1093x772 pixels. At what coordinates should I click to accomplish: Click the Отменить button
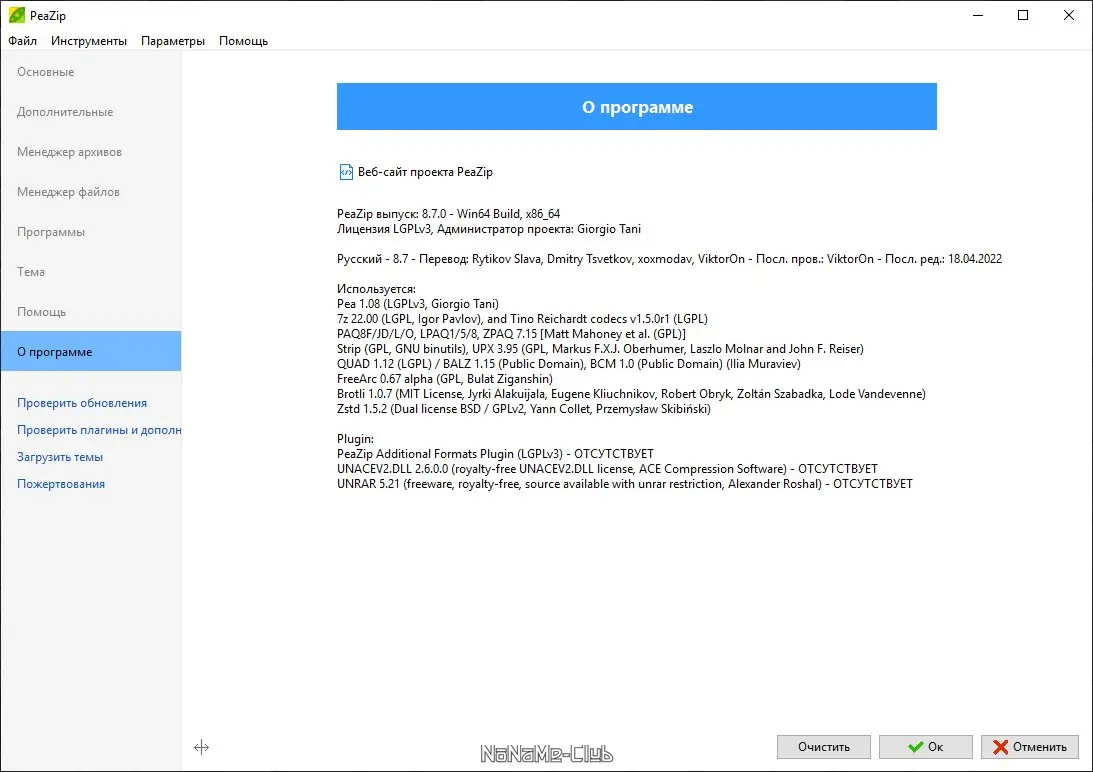1030,747
